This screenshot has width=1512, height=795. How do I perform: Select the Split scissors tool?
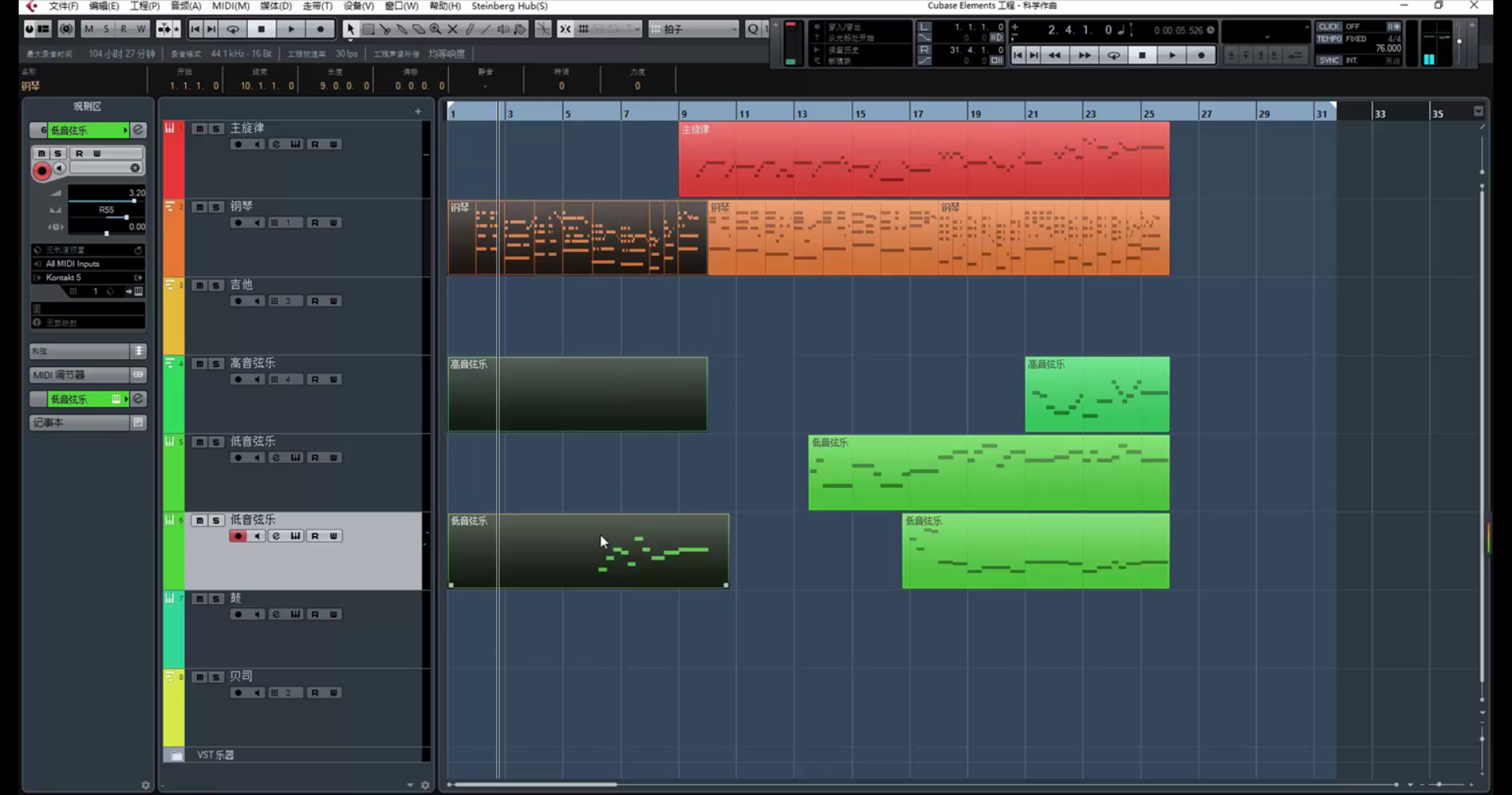pyautogui.click(x=385, y=29)
